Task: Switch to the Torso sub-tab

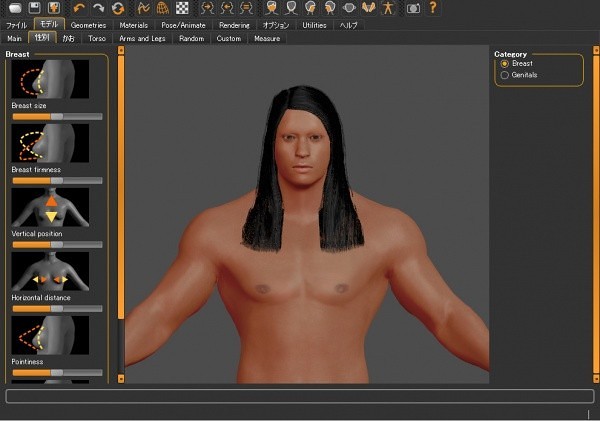Action: [x=97, y=39]
